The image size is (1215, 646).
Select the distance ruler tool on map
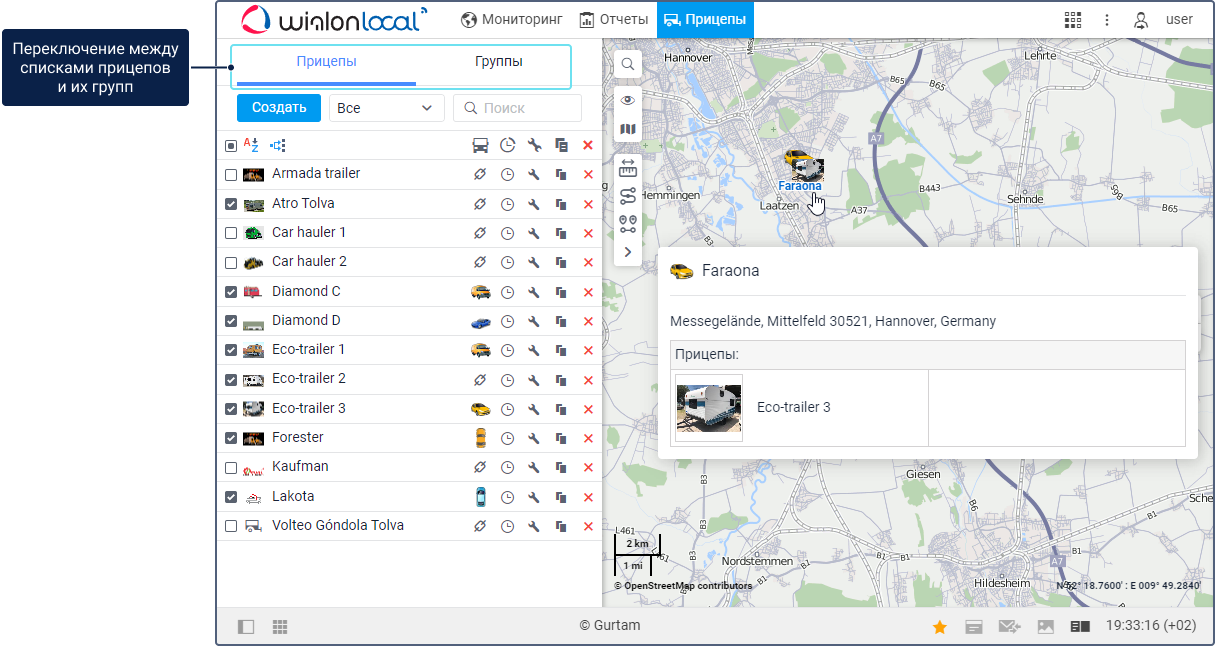pyautogui.click(x=628, y=167)
